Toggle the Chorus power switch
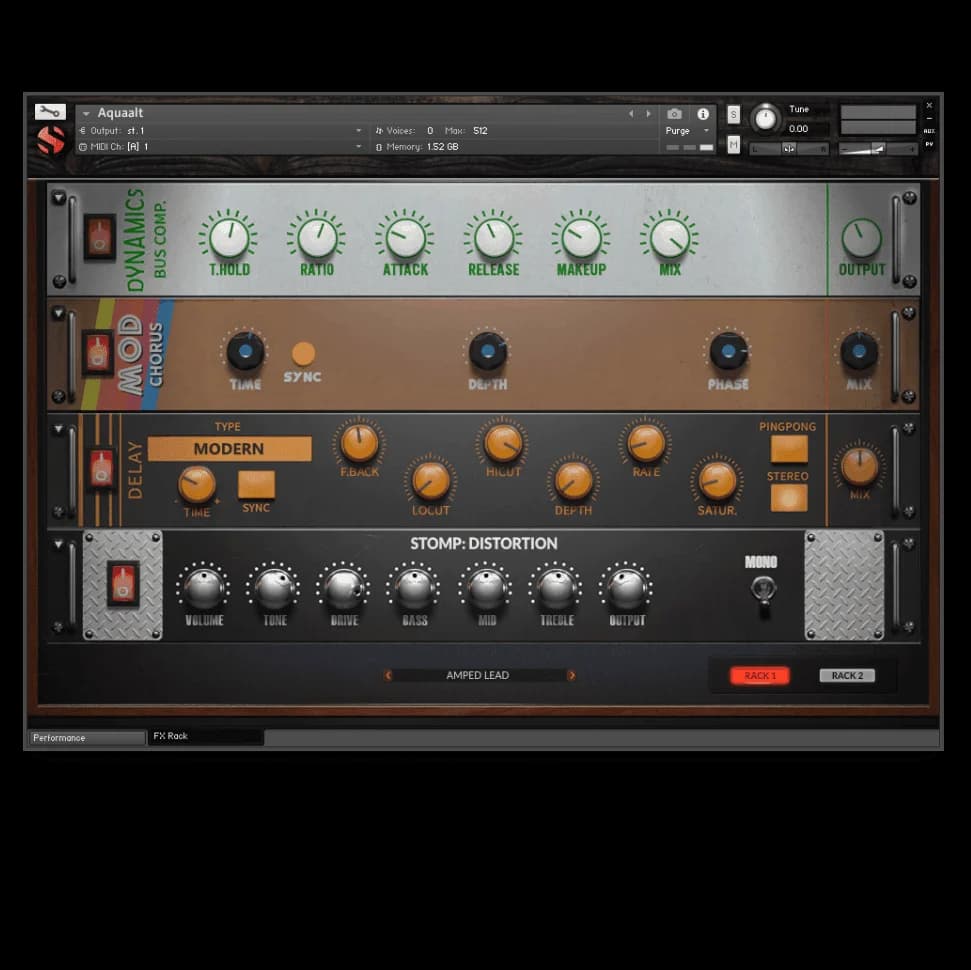971x970 pixels. (97, 353)
